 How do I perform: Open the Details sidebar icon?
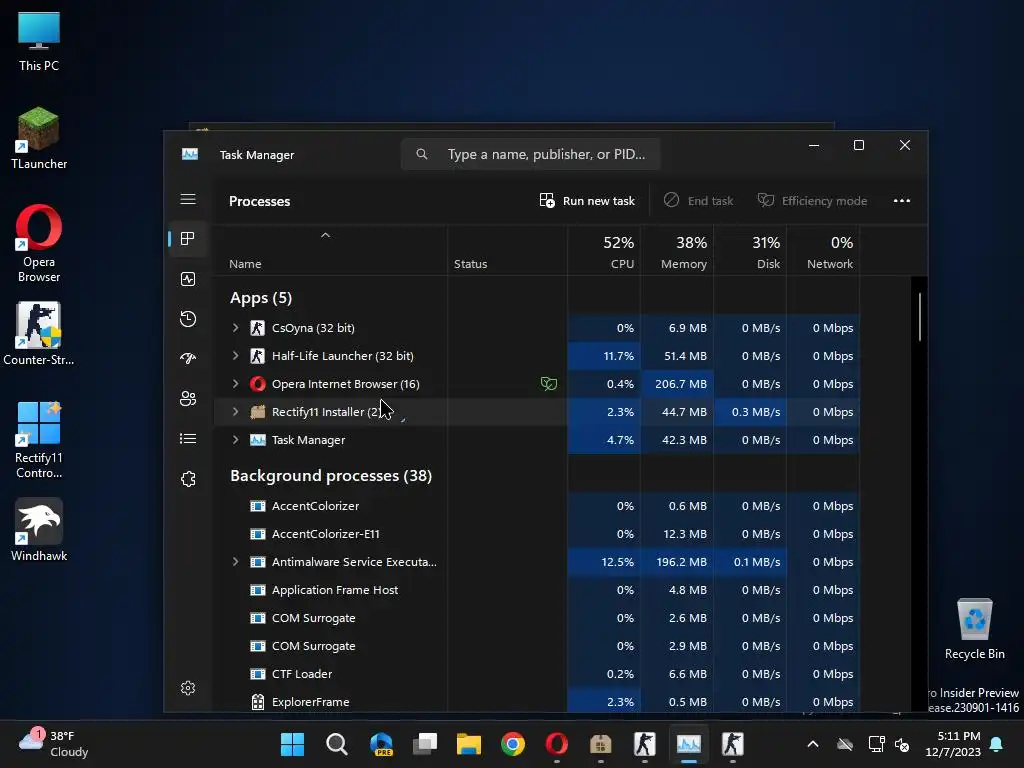click(x=188, y=438)
